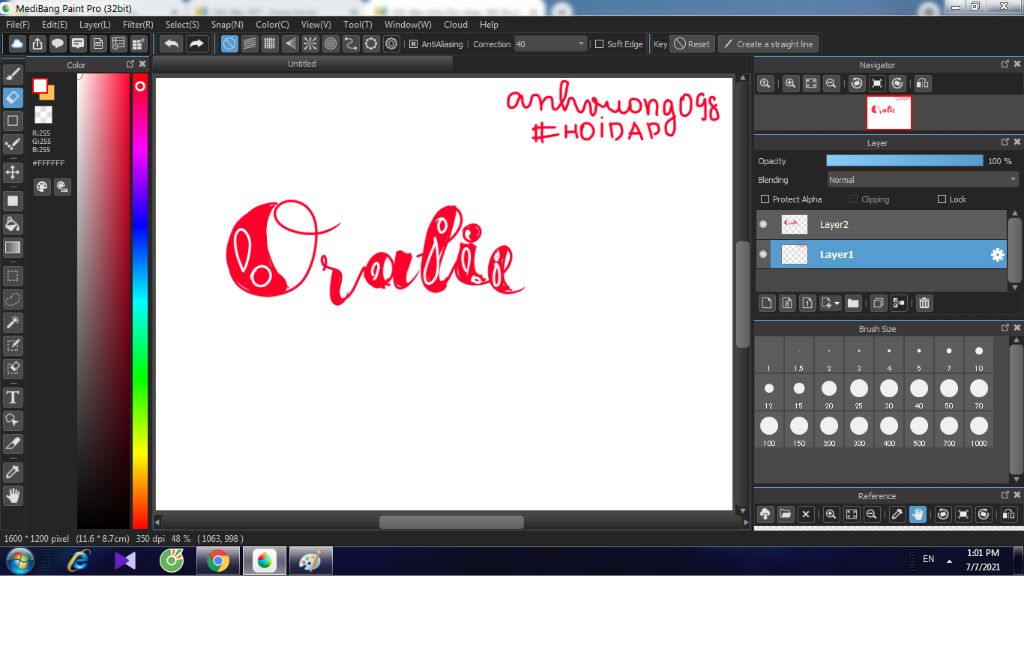Open Layer1 settings gear
Screen dimensions: 1024x661
[997, 255]
